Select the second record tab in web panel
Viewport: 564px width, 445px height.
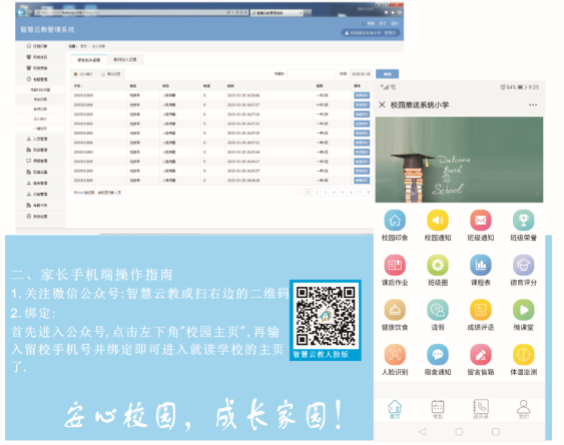pos(125,59)
